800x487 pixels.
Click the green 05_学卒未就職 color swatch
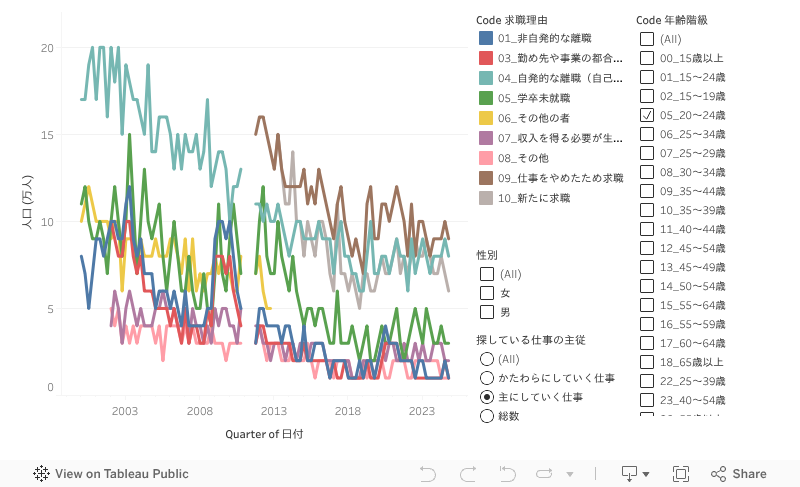point(486,98)
